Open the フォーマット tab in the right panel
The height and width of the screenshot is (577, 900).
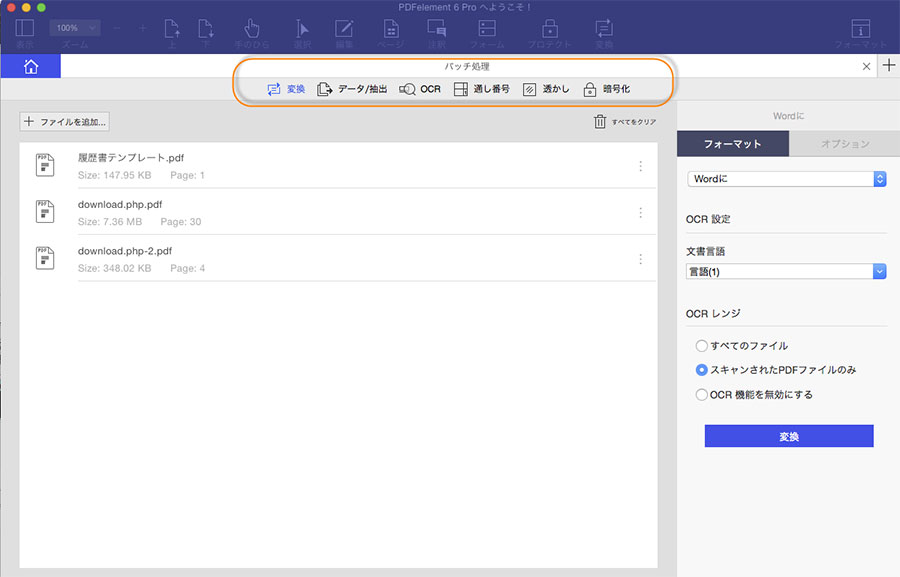tap(733, 144)
